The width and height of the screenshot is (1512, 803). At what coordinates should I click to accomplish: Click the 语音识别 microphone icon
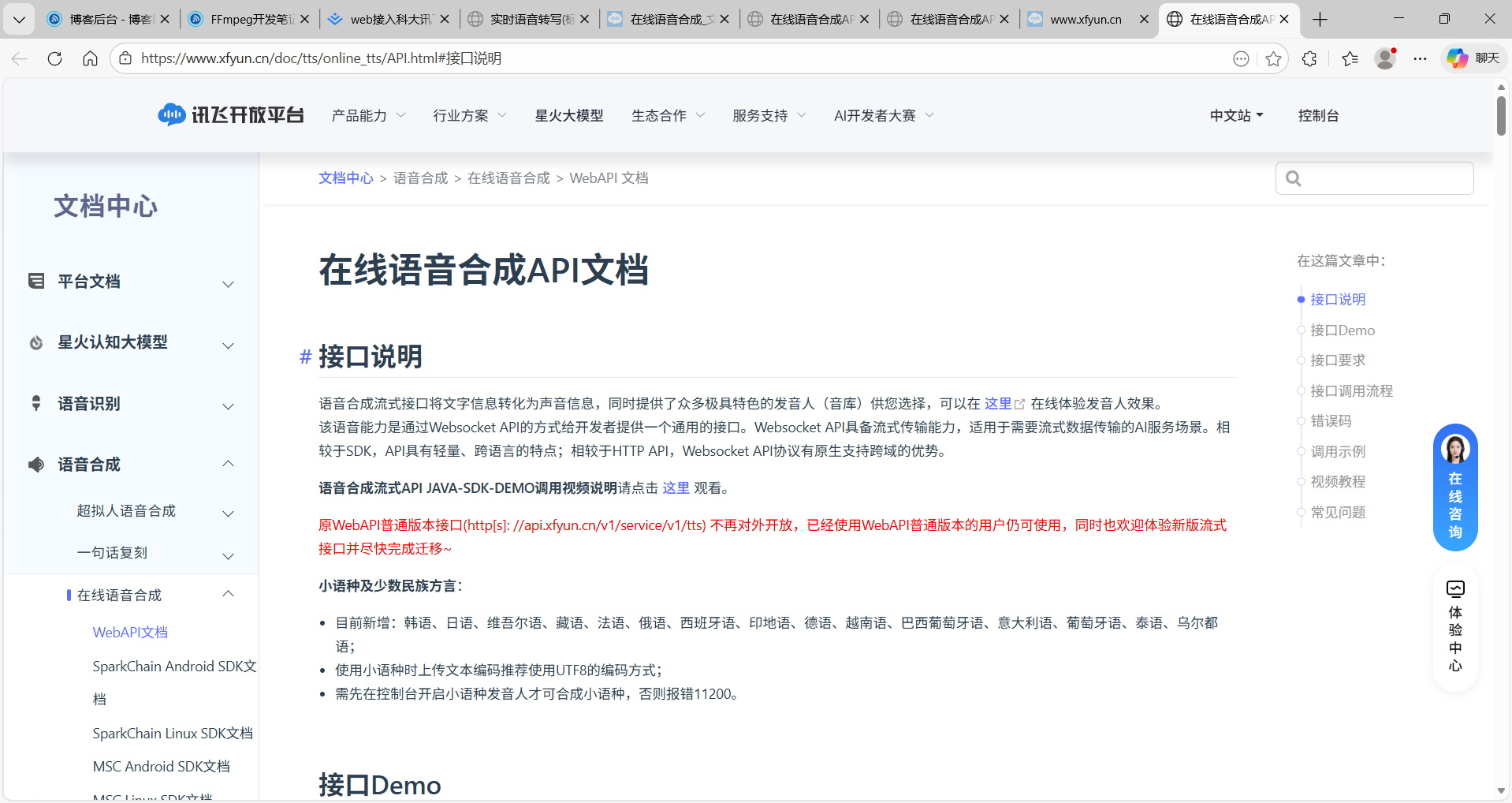36,403
